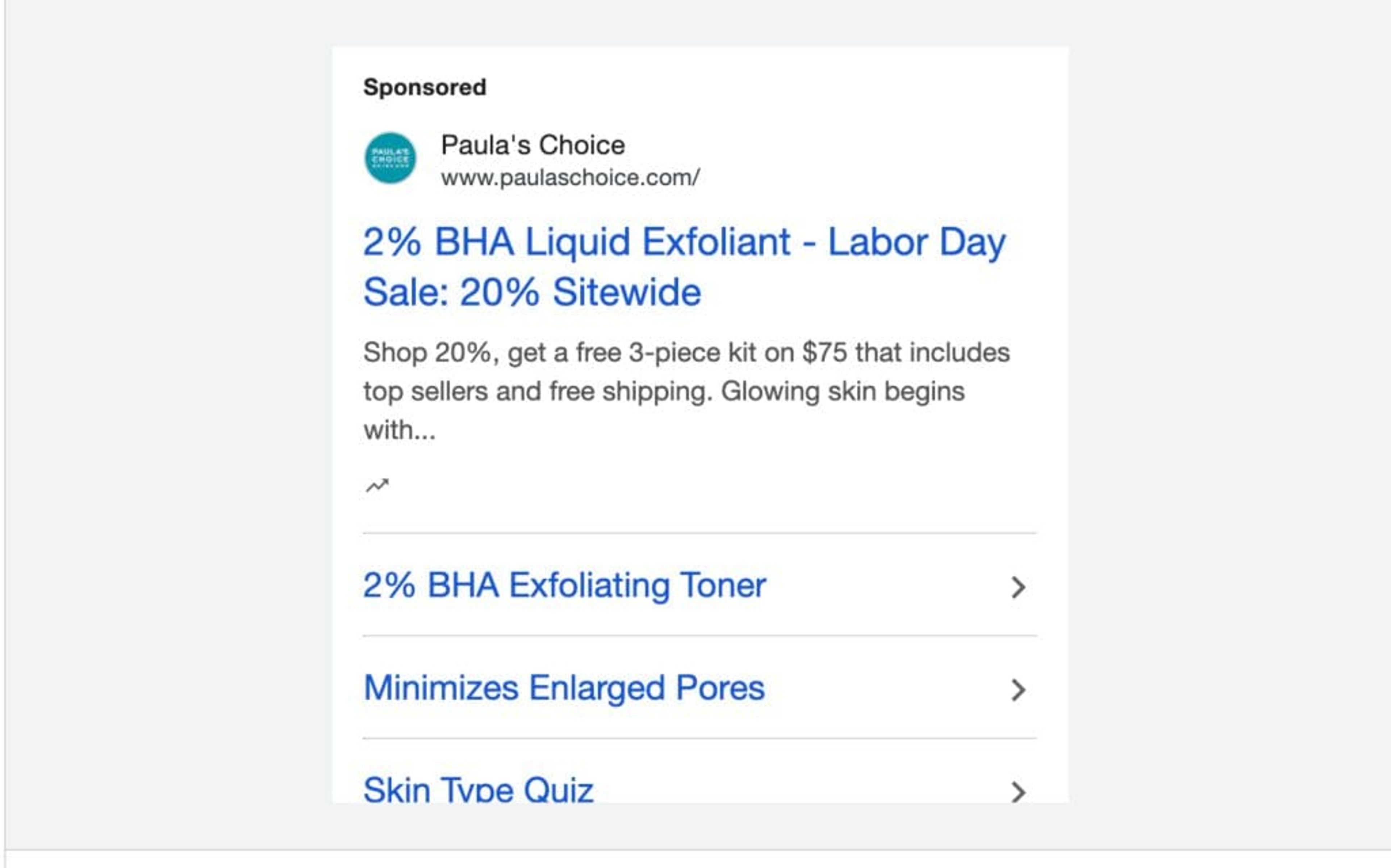Click the ad description paragraph

pyautogui.click(x=686, y=391)
